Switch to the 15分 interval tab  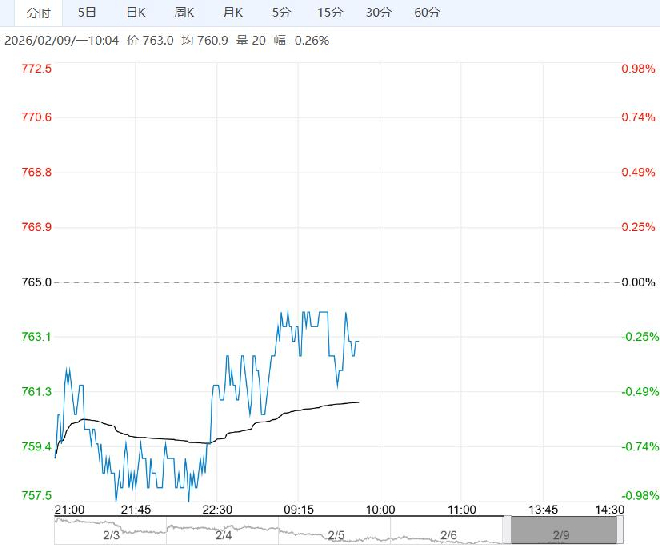pyautogui.click(x=330, y=13)
